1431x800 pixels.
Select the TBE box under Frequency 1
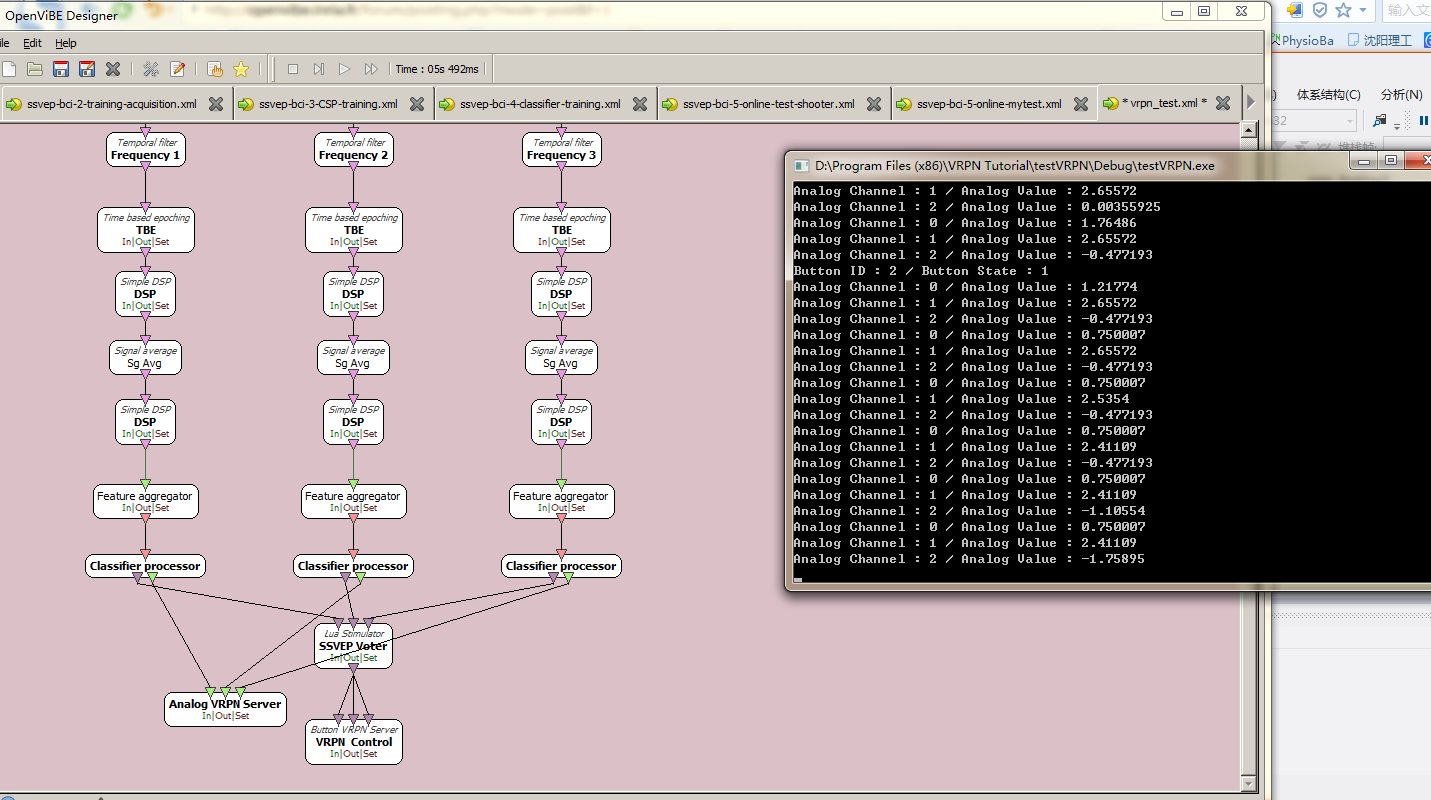(x=146, y=230)
